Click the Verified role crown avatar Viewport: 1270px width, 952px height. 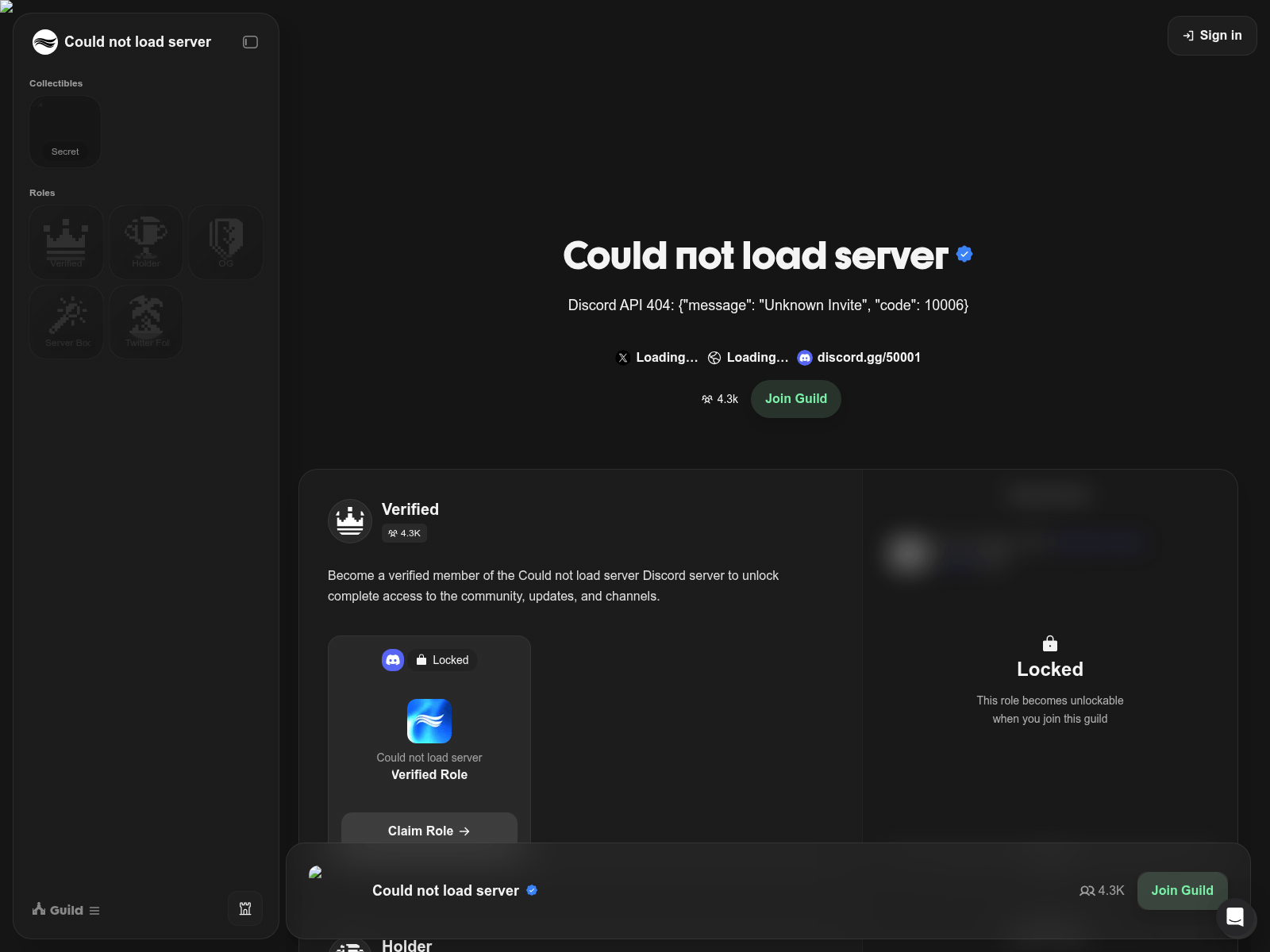pos(350,521)
